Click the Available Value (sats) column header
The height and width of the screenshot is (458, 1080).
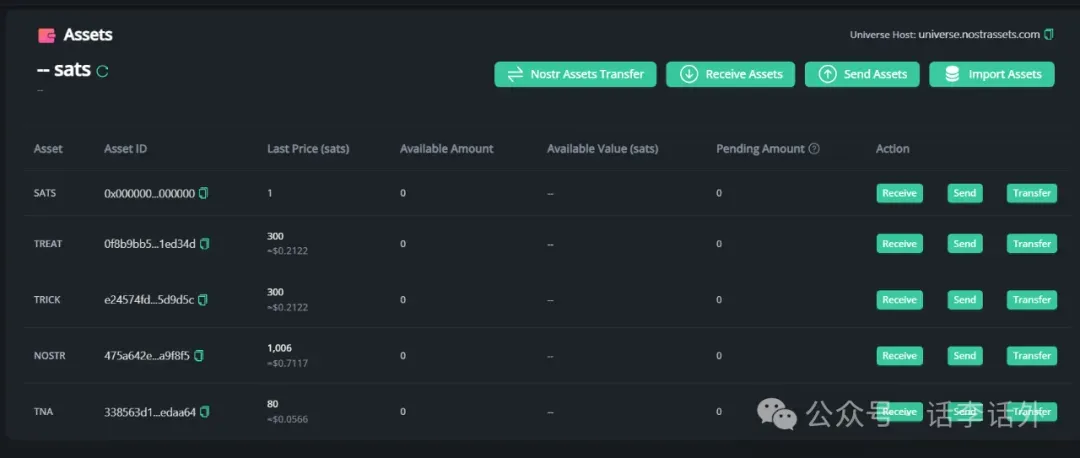coord(603,149)
